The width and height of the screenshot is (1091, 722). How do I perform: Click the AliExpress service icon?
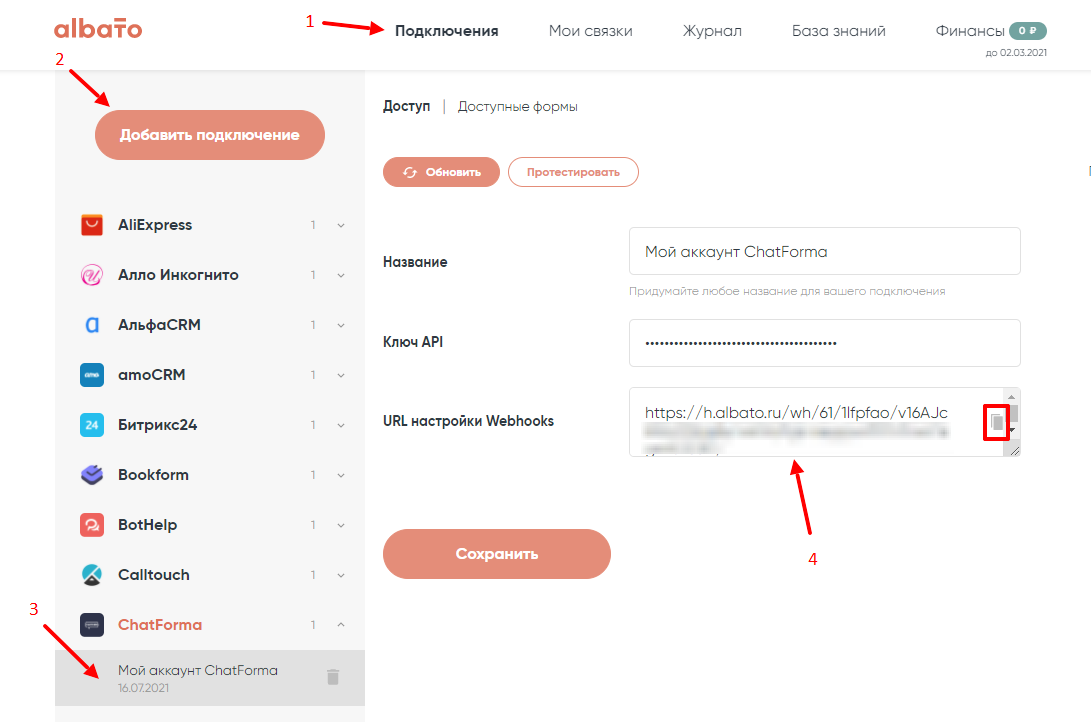(x=92, y=225)
